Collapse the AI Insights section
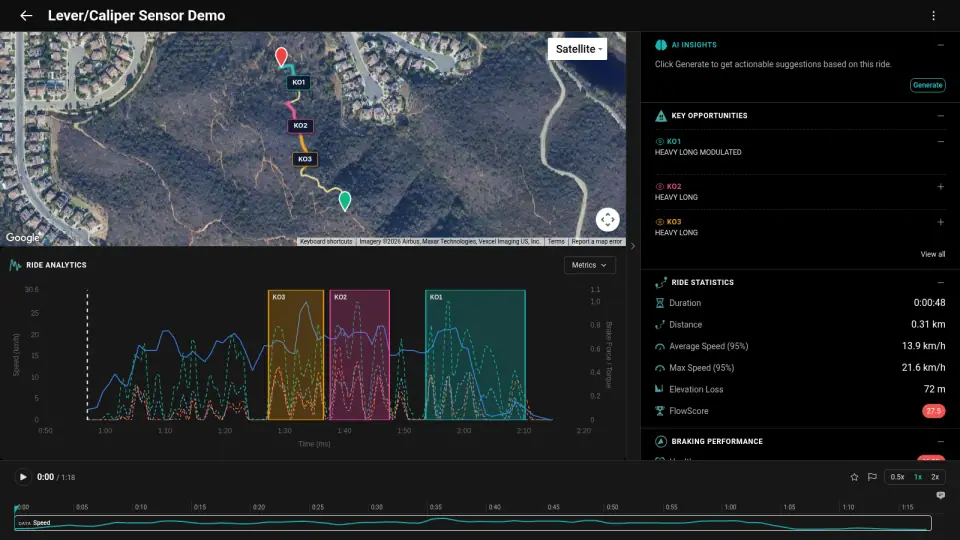This screenshot has width=960, height=540. click(940, 45)
